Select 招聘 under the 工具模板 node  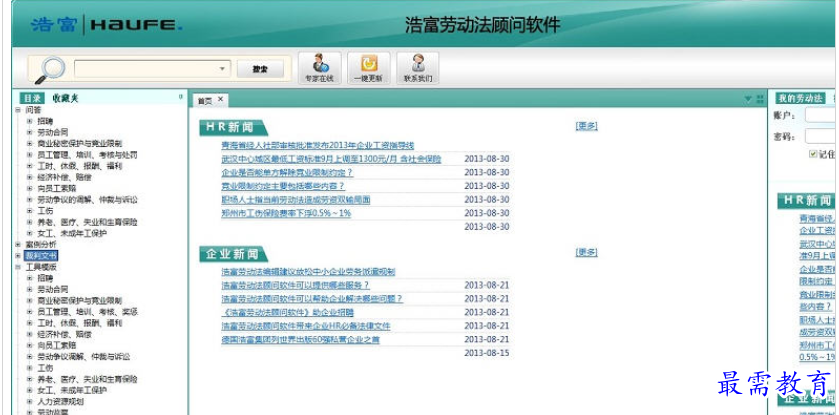pyautogui.click(x=45, y=278)
